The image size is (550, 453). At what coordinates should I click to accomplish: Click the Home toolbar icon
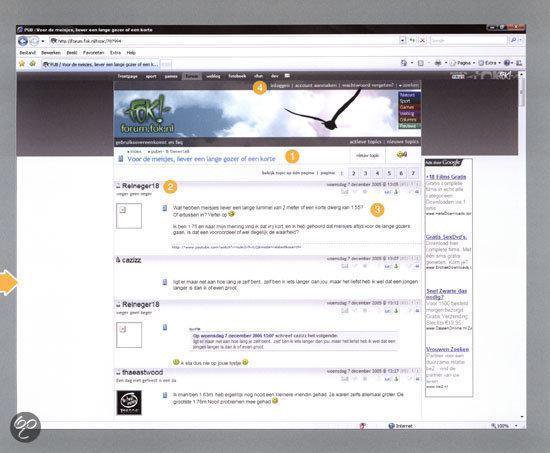click(404, 63)
